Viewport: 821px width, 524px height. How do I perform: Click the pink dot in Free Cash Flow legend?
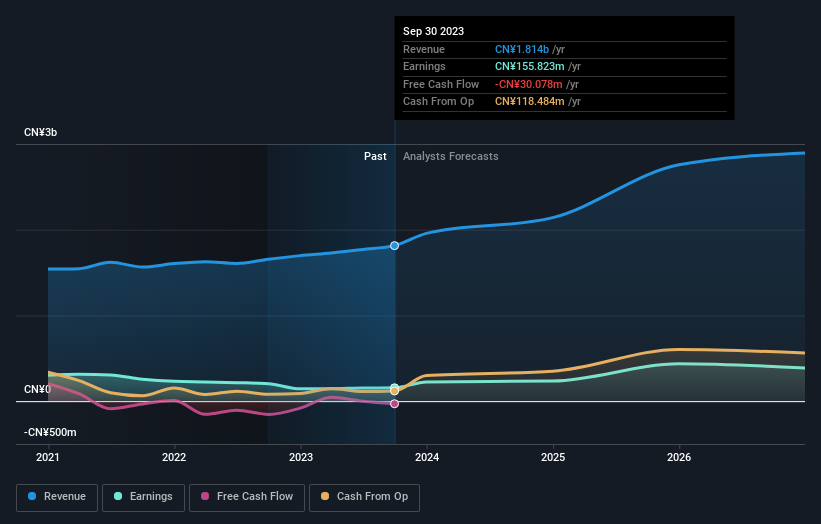[x=205, y=496]
